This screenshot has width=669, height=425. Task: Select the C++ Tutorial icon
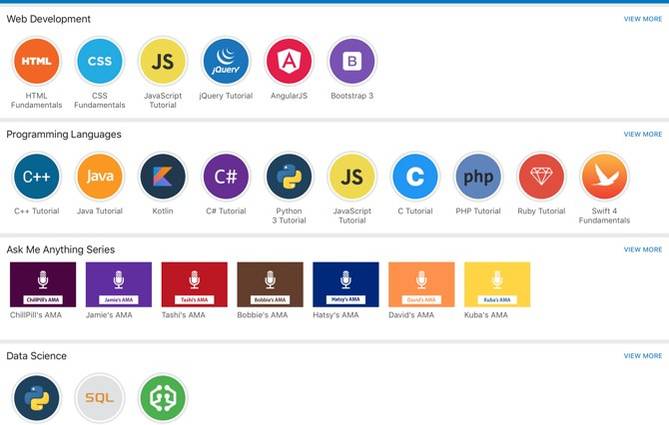coord(36,176)
